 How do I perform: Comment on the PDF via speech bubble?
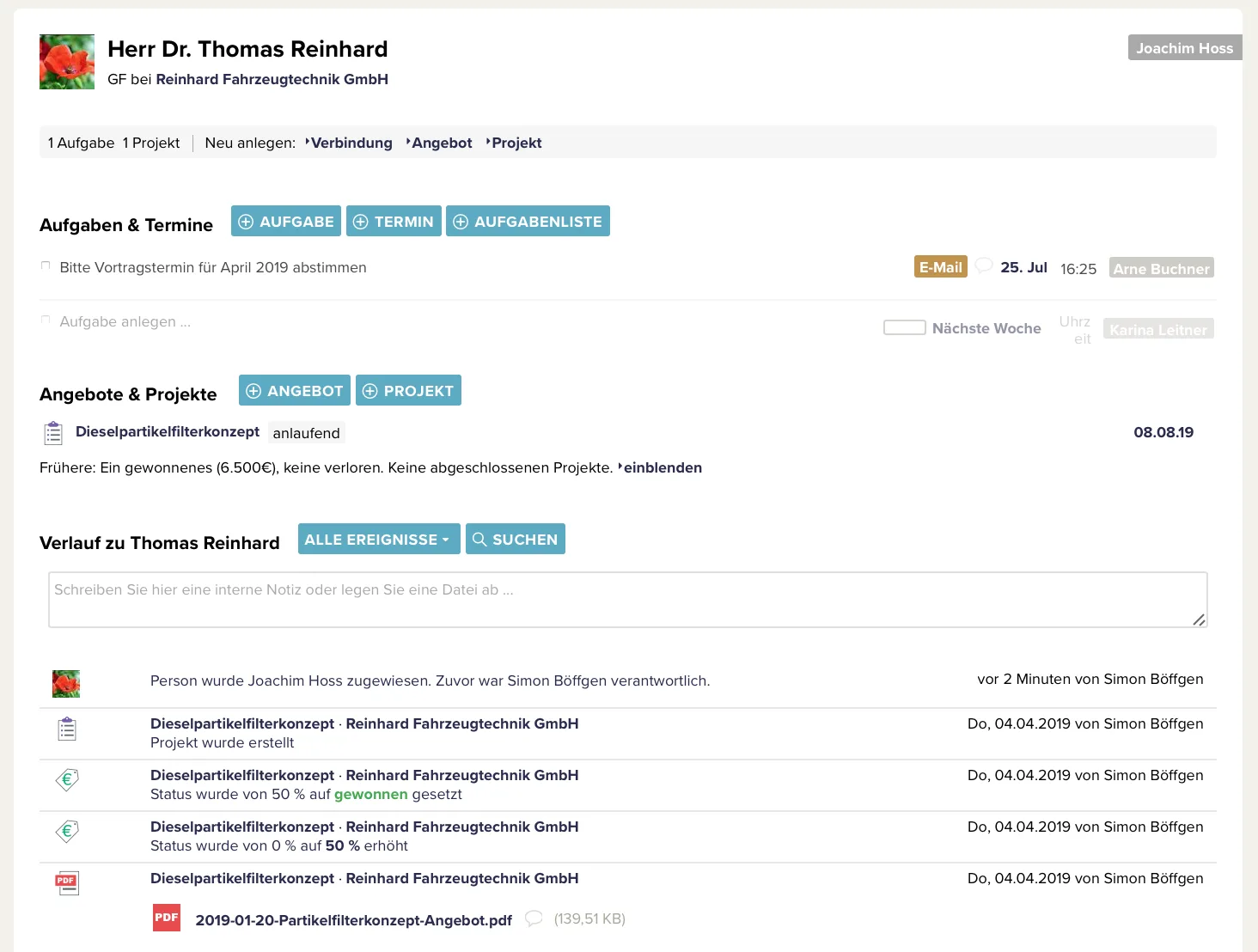point(534,918)
